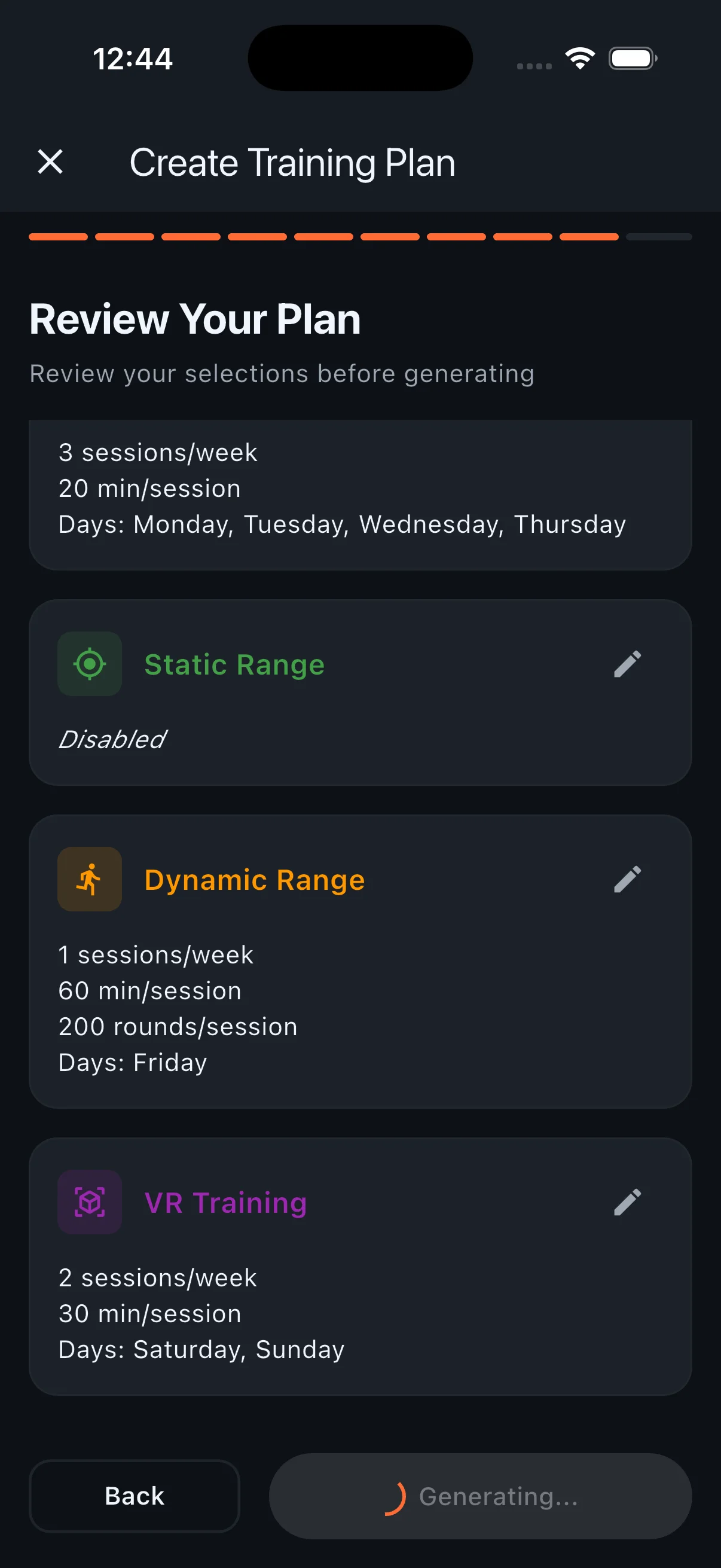
Task: Select the Create Training Plan title
Action: coord(291,162)
